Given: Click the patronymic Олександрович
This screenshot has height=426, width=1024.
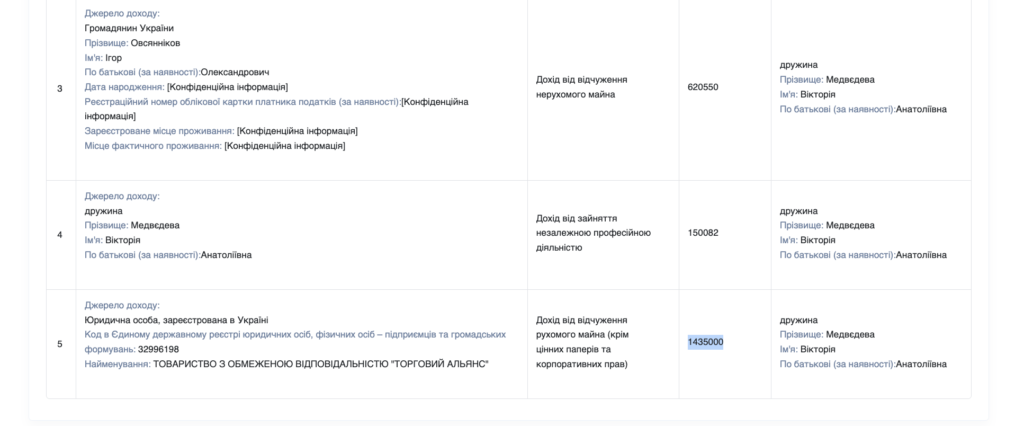Looking at the screenshot, I should pyautogui.click(x=234, y=72).
